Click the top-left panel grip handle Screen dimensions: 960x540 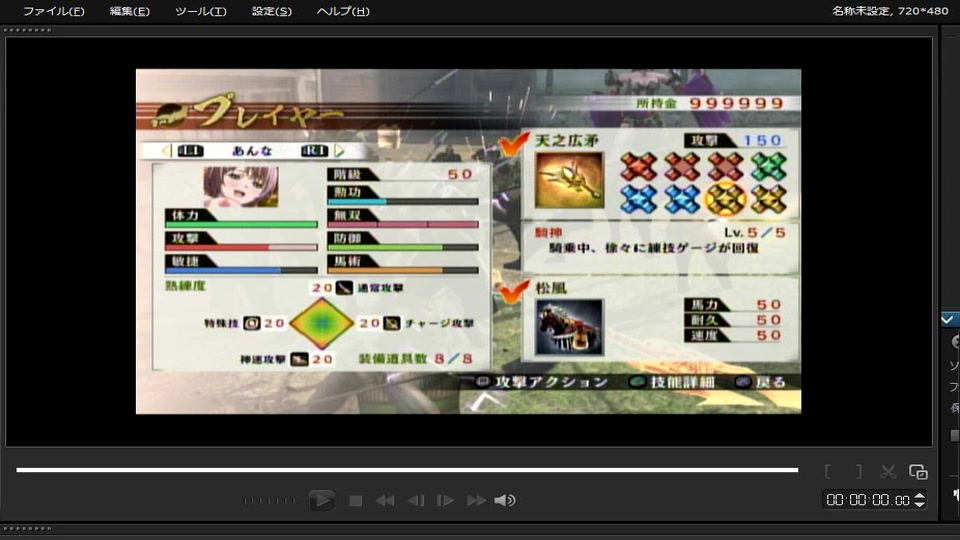[28, 30]
